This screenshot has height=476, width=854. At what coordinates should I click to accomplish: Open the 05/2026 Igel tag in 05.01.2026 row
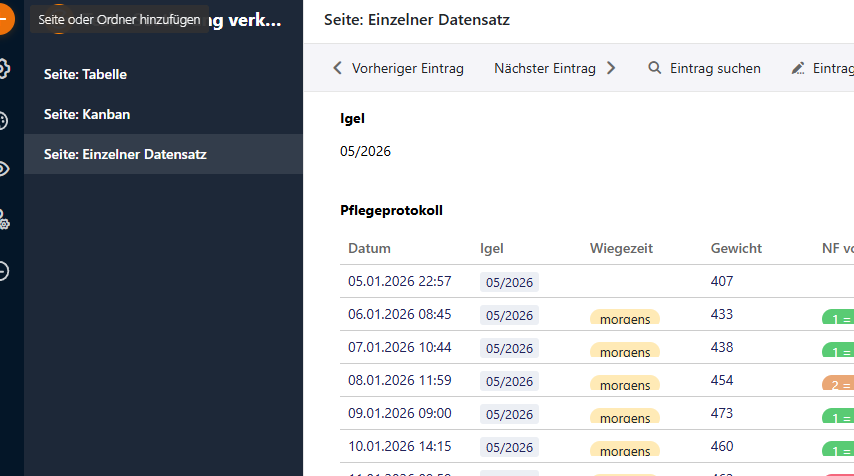(x=509, y=282)
